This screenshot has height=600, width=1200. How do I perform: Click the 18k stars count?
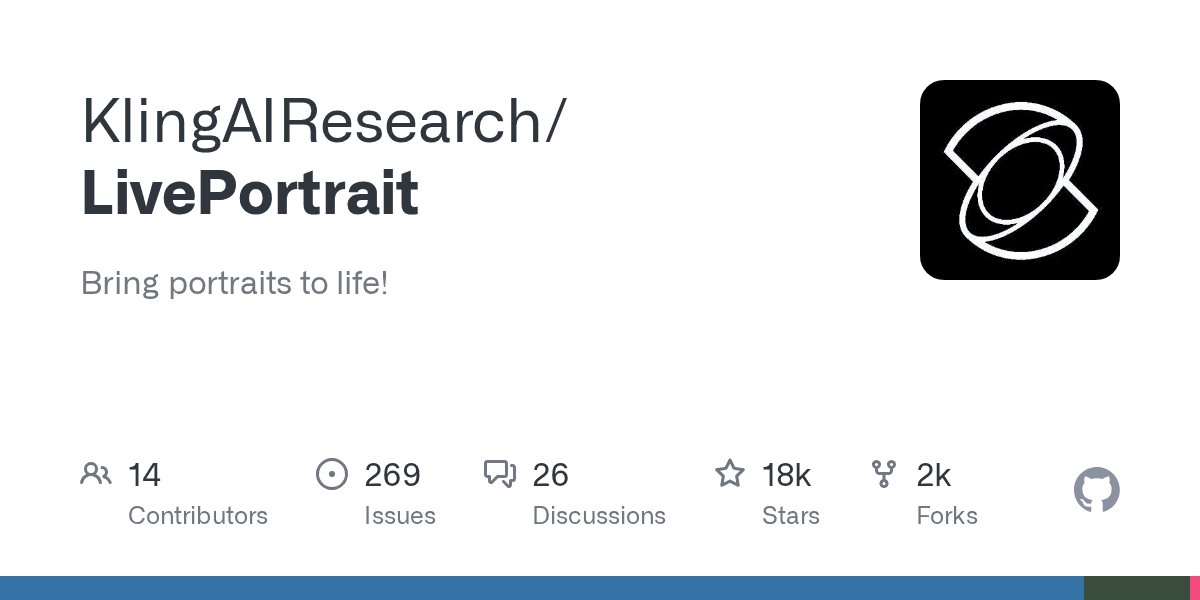(x=787, y=474)
